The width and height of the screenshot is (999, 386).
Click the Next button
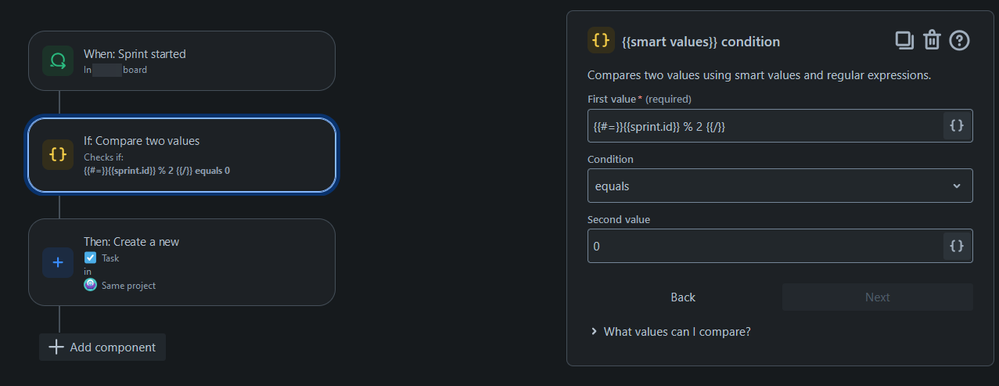coord(877,297)
